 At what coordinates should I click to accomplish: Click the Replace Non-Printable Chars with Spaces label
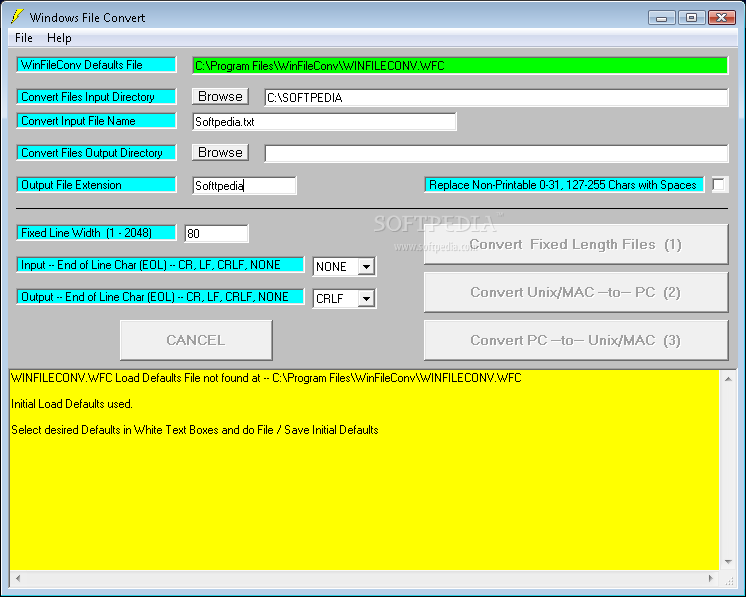564,185
